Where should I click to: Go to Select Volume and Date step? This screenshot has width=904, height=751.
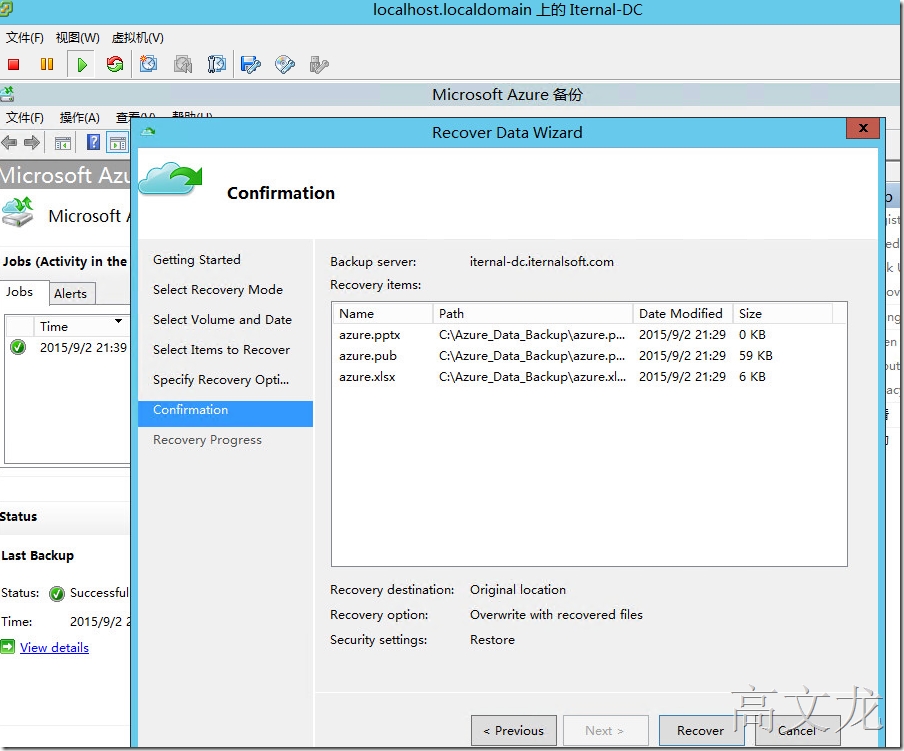click(222, 319)
